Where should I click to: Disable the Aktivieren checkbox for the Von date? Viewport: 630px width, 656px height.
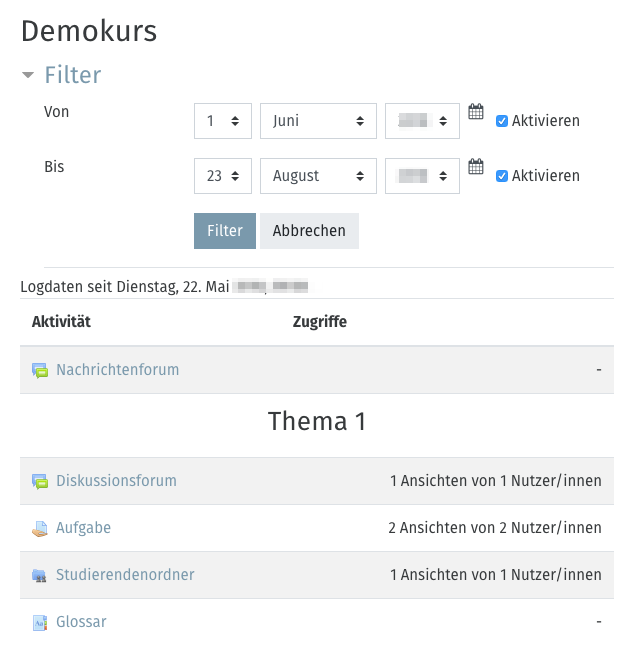click(502, 121)
